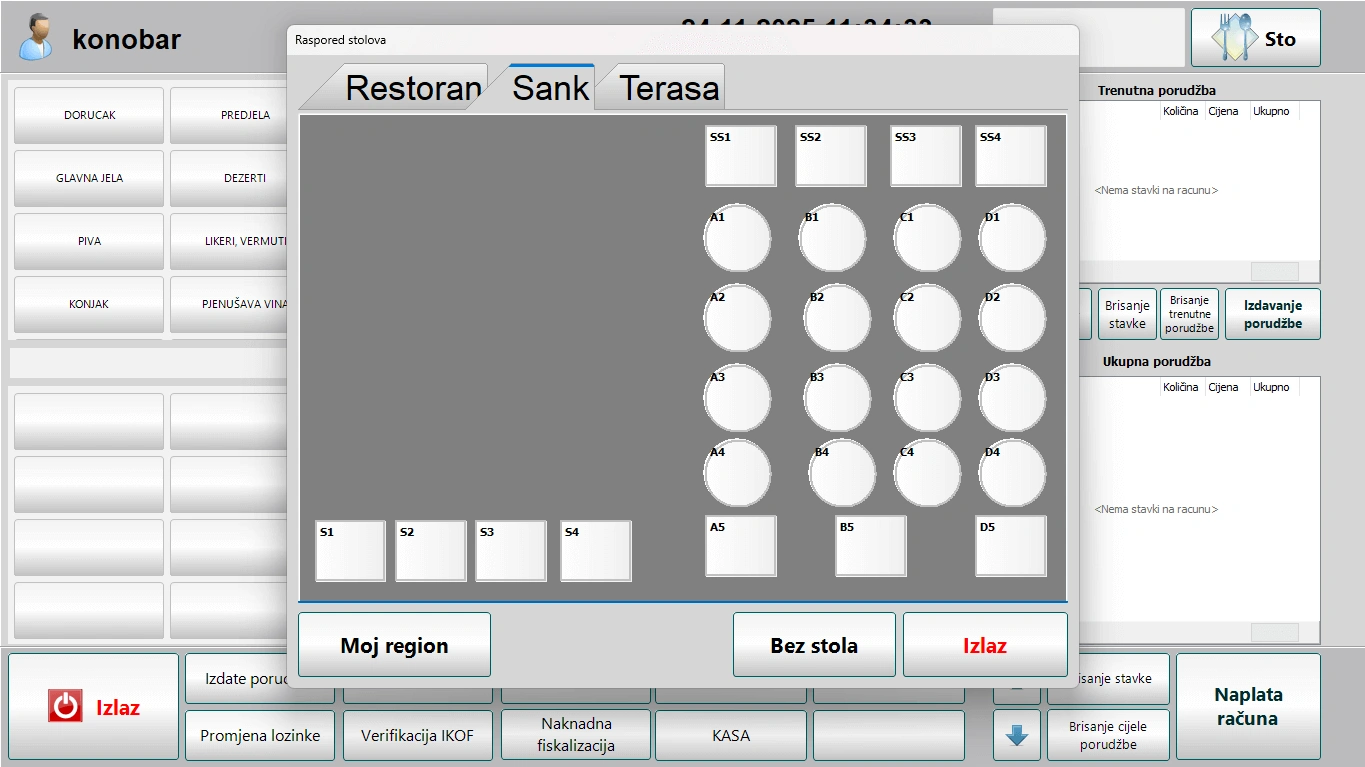The height and width of the screenshot is (767, 1365).
Task: Select square bar seat S4
Action: (x=596, y=551)
